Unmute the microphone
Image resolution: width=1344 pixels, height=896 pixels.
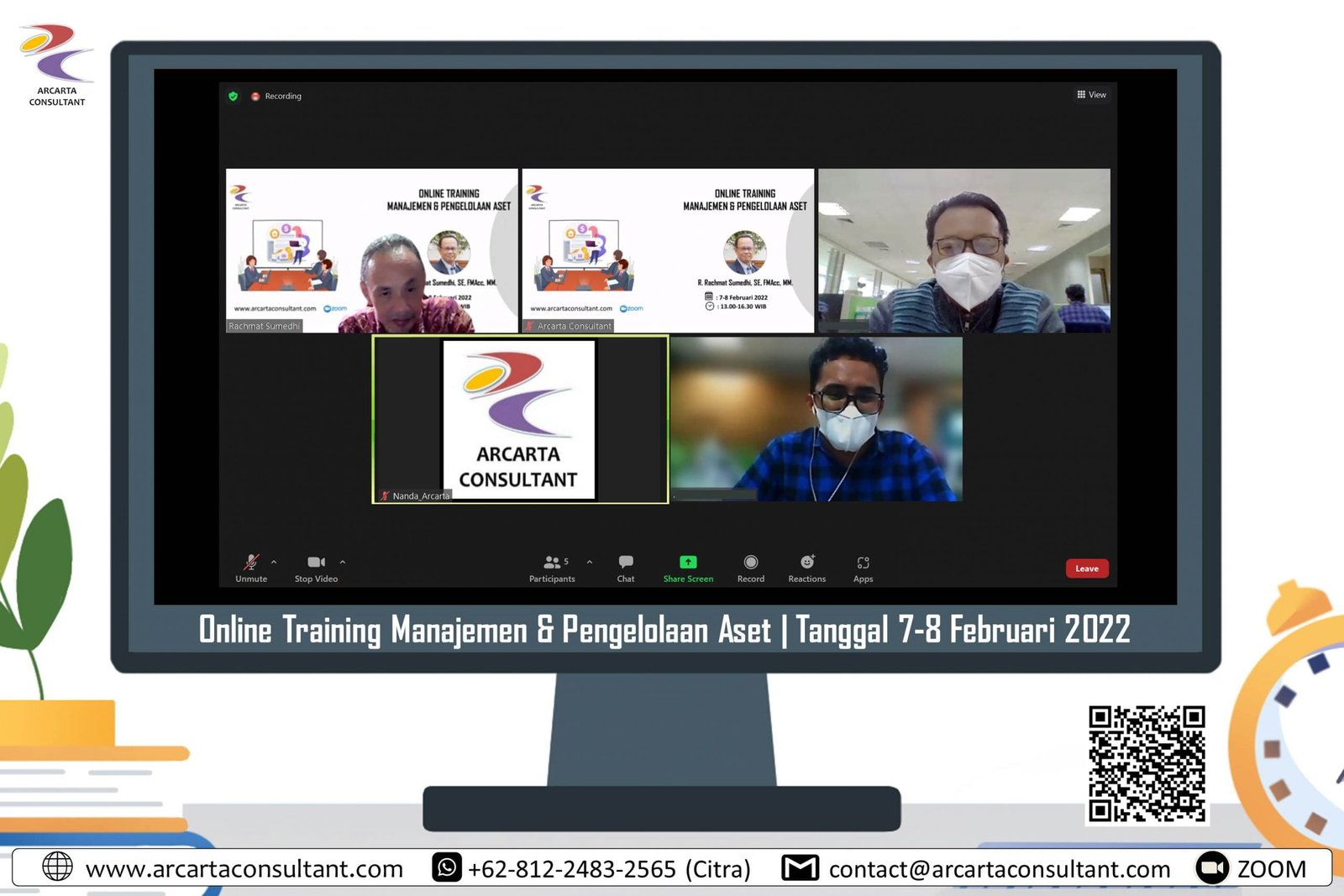pos(251,567)
